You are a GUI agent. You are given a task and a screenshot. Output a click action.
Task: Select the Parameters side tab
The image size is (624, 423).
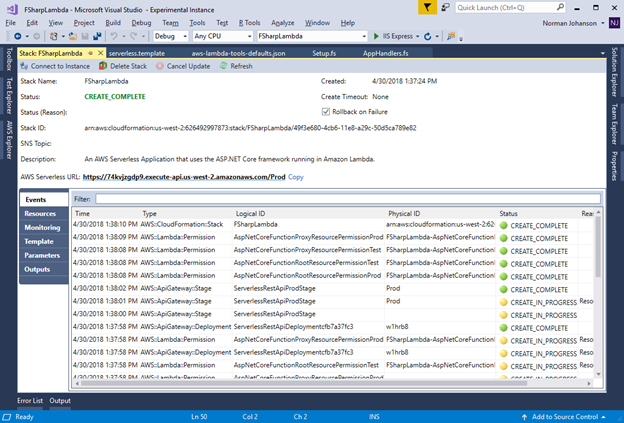click(x=42, y=255)
